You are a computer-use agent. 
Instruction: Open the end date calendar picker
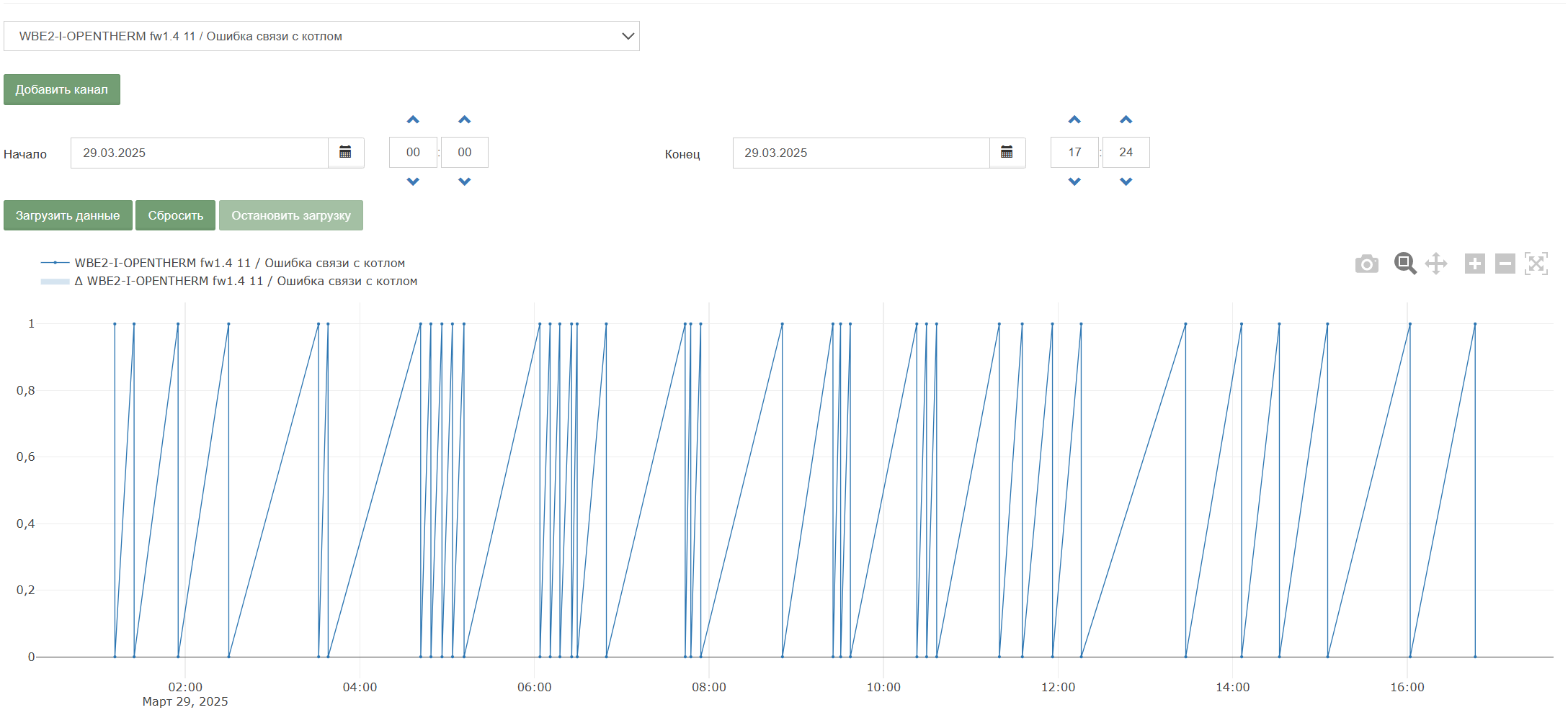pos(1007,153)
